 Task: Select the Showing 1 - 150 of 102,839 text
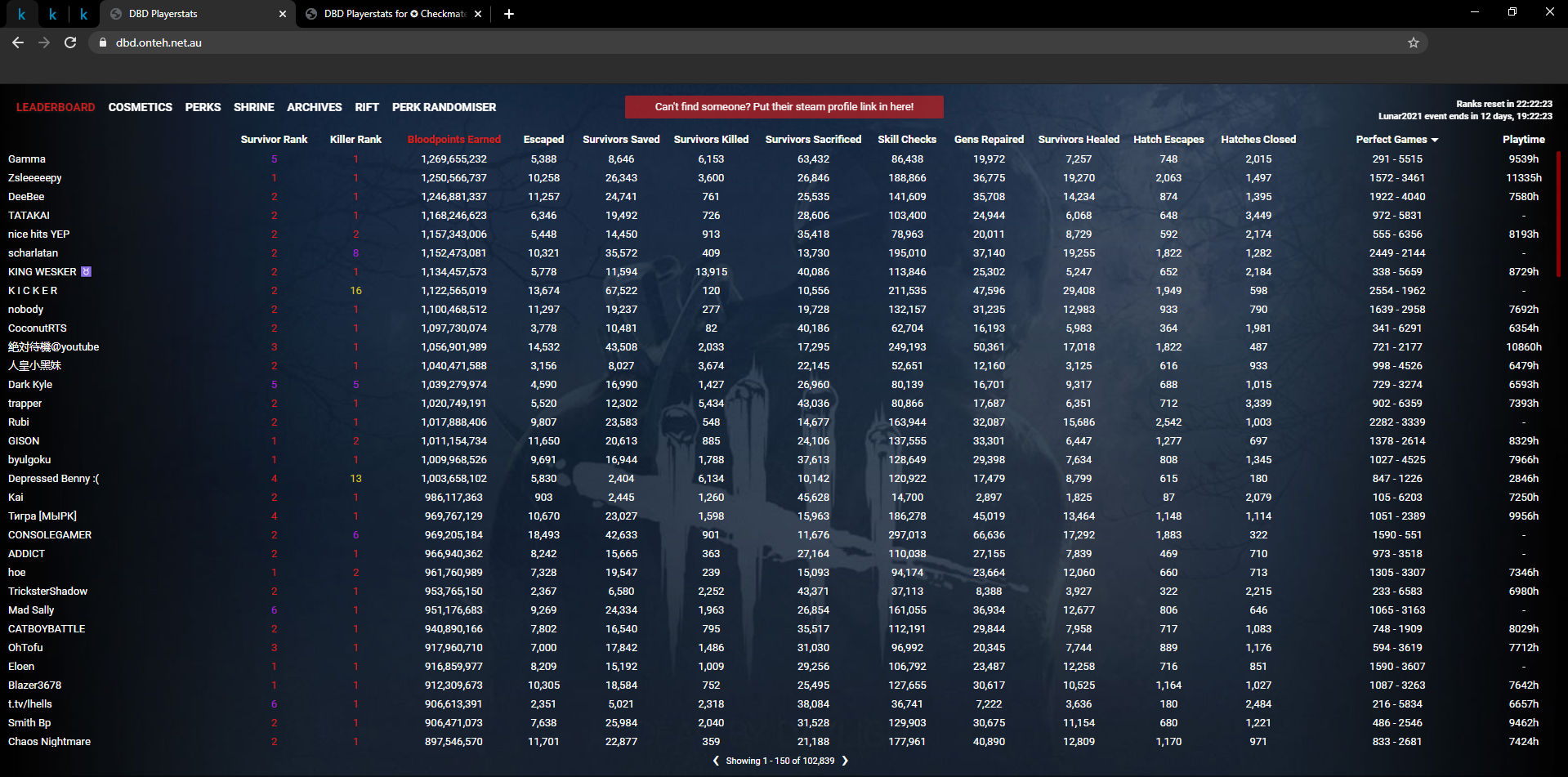coord(780,761)
